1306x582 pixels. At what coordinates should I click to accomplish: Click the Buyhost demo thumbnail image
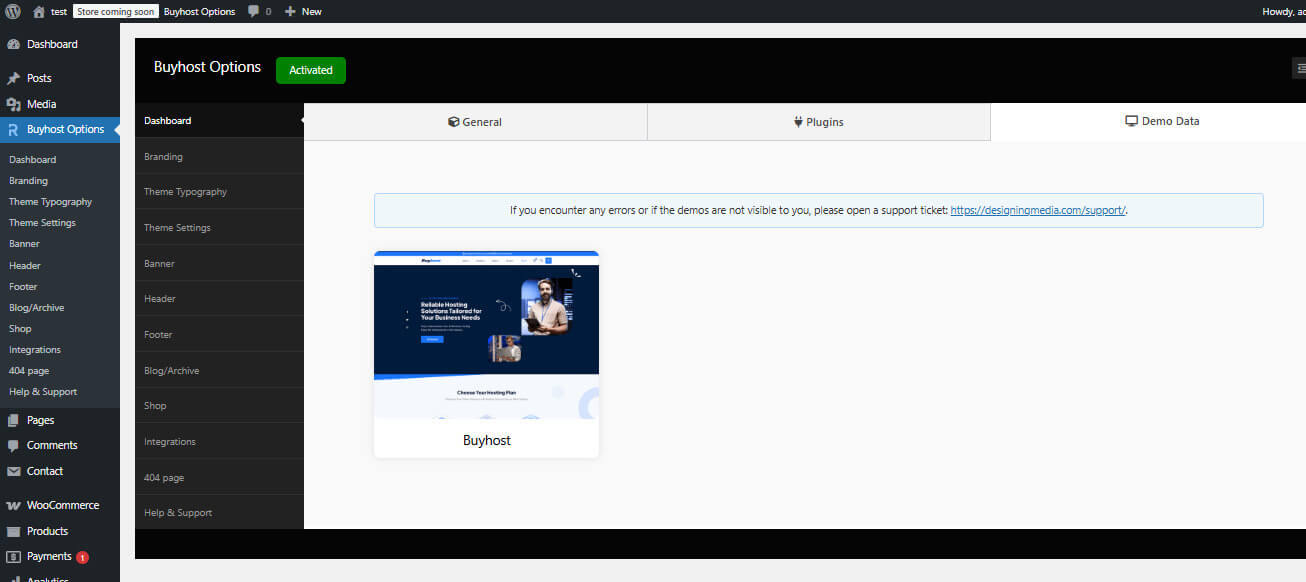pos(486,335)
